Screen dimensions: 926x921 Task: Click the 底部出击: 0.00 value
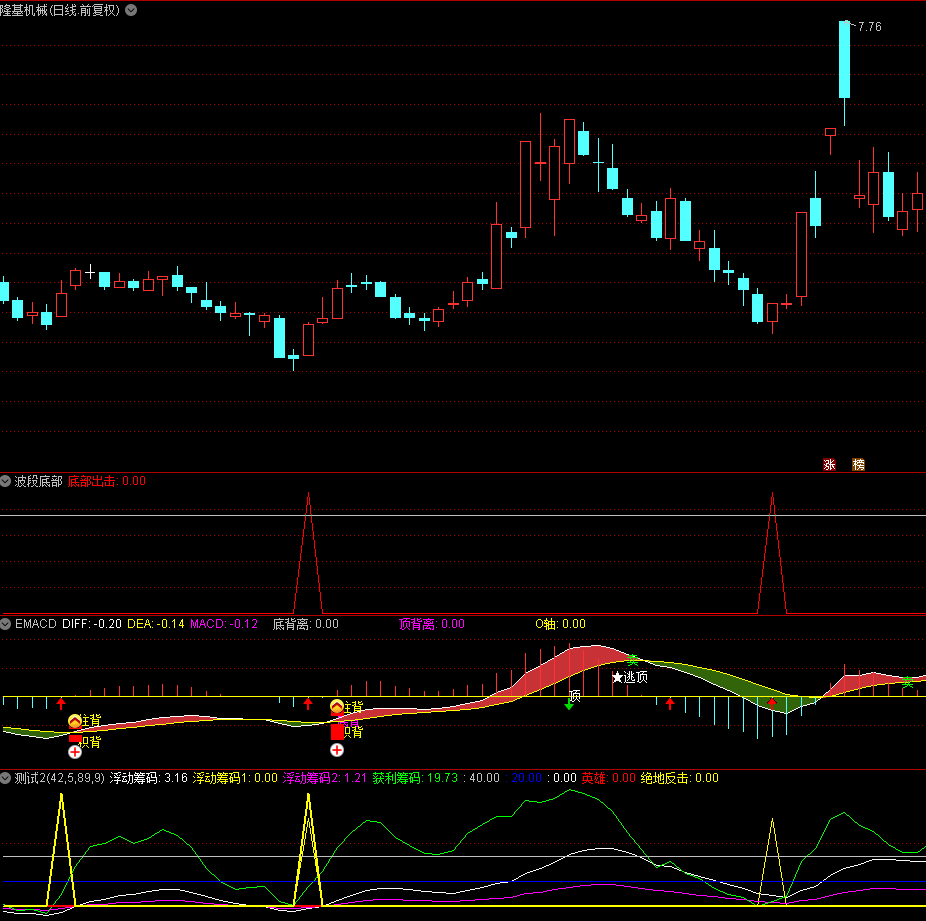[x=107, y=481]
